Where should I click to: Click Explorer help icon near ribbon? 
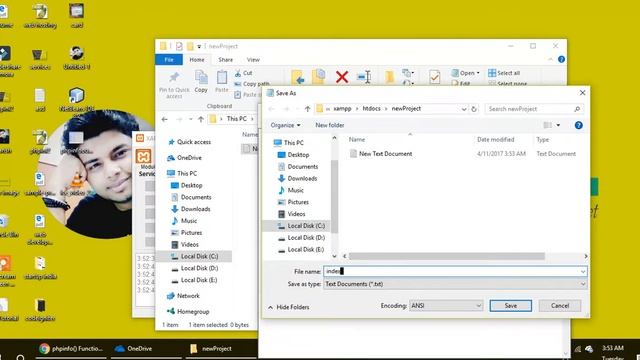[562, 60]
